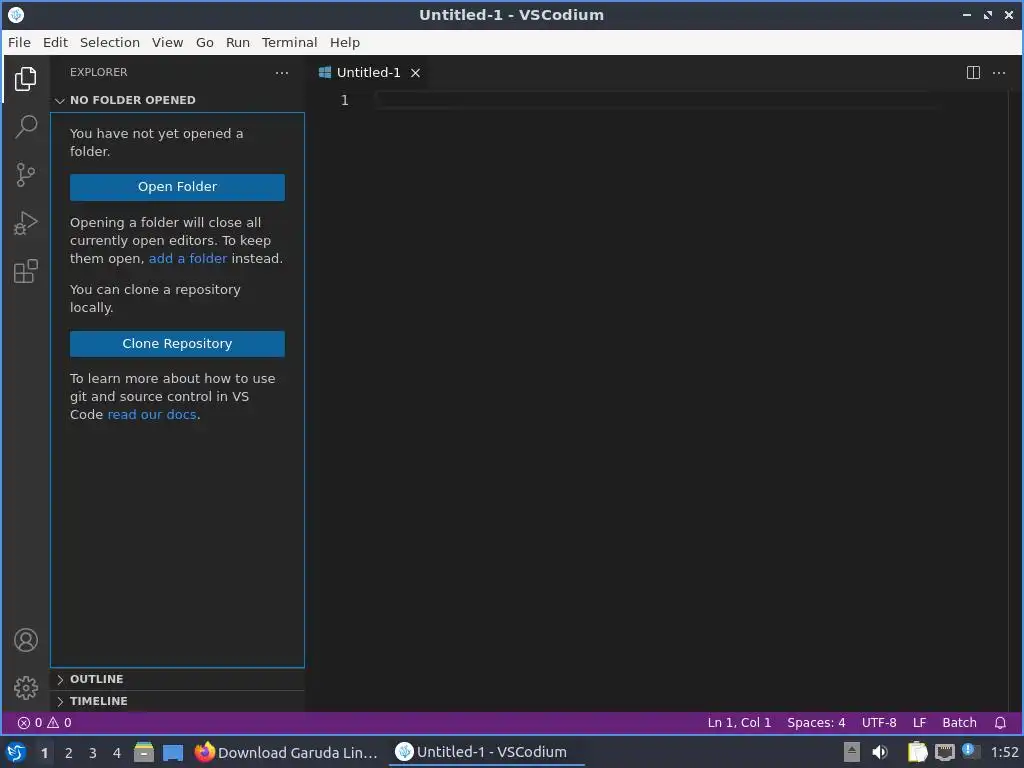The width and height of the screenshot is (1024, 768).
Task: Open the Help menu
Action: 345,42
